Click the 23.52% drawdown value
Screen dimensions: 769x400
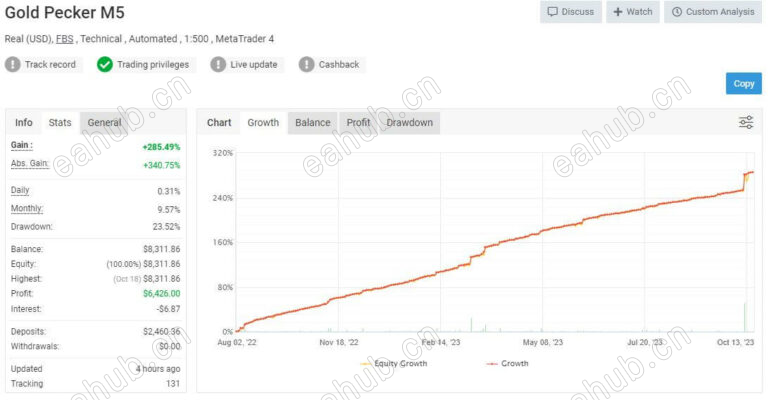(x=166, y=226)
